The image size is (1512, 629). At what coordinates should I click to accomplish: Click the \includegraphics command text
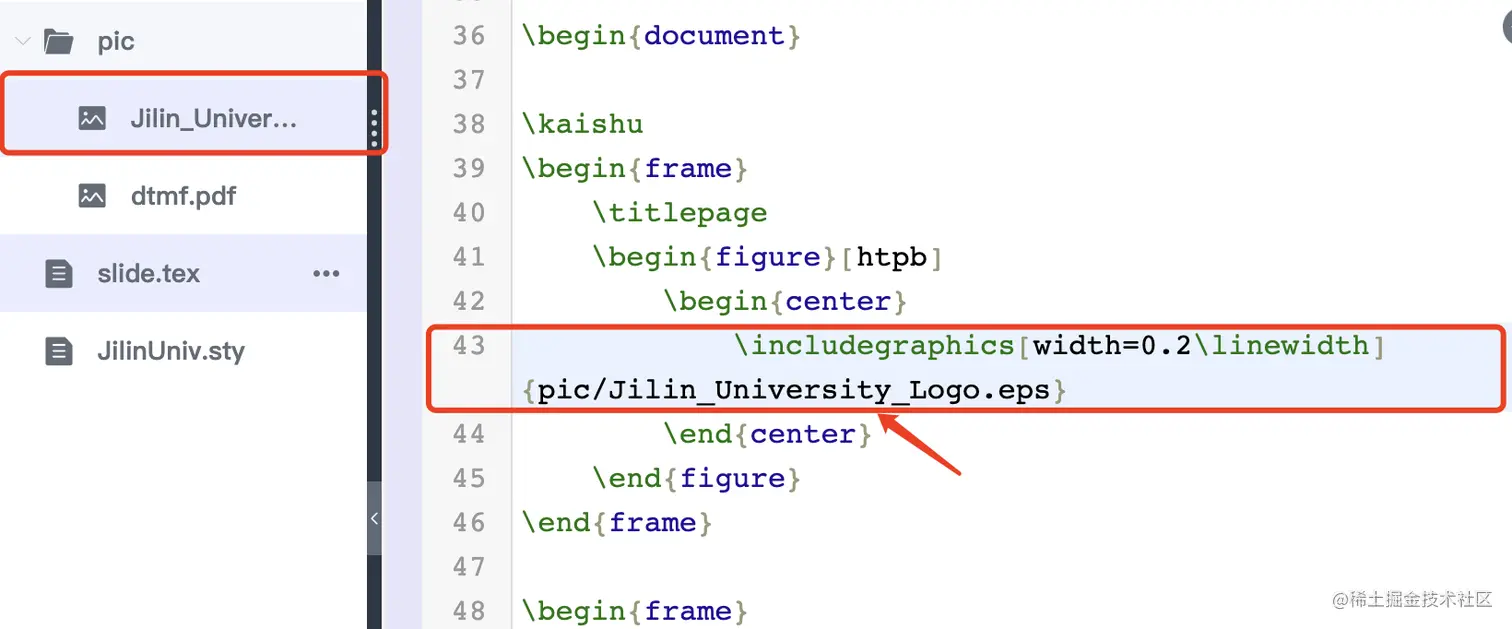tap(874, 345)
